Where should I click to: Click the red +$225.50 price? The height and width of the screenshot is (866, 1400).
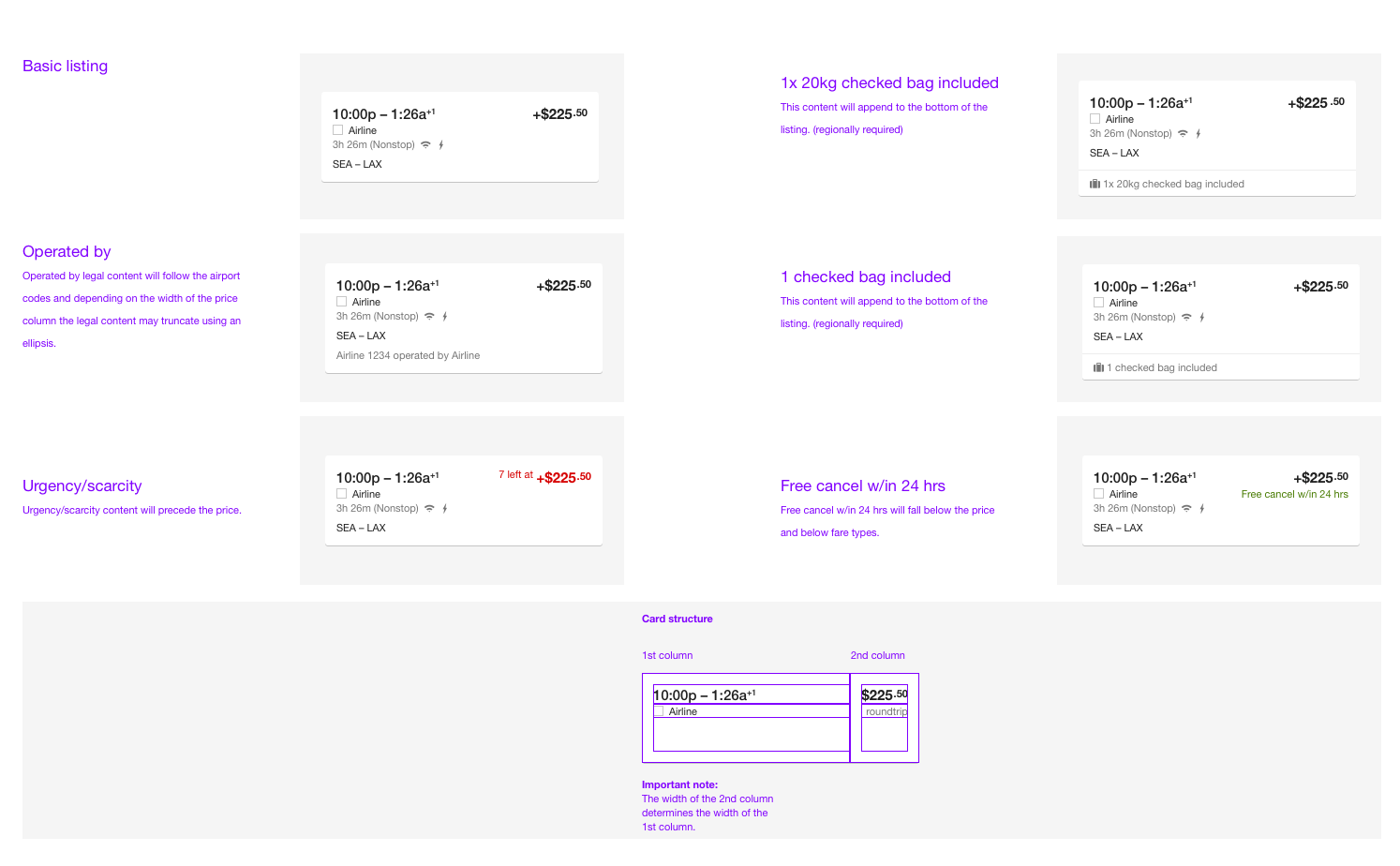pyautogui.click(x=563, y=477)
